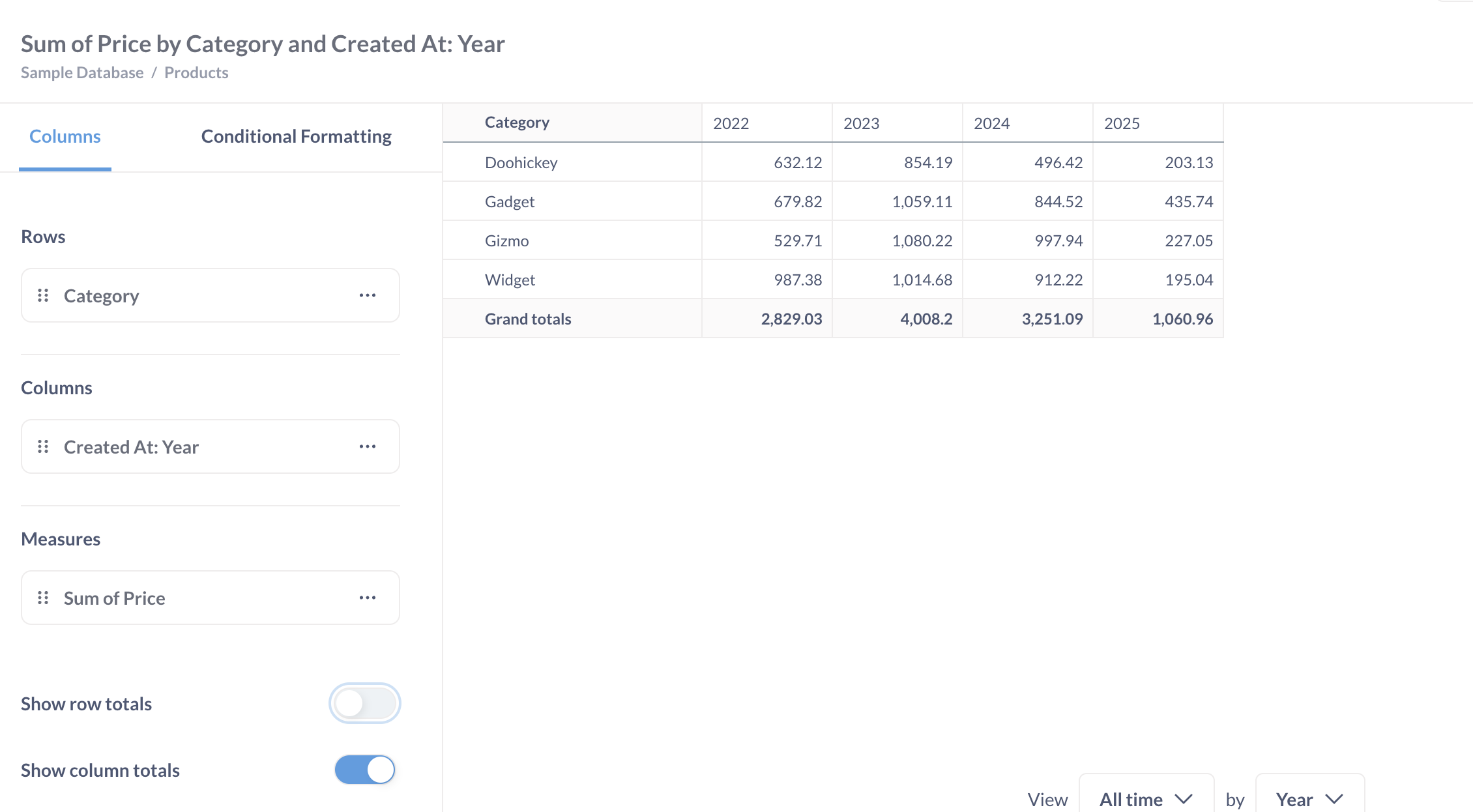Screen dimensions: 1473x812
Task: Click the cell with value 997.94
Action: (x=1028, y=240)
